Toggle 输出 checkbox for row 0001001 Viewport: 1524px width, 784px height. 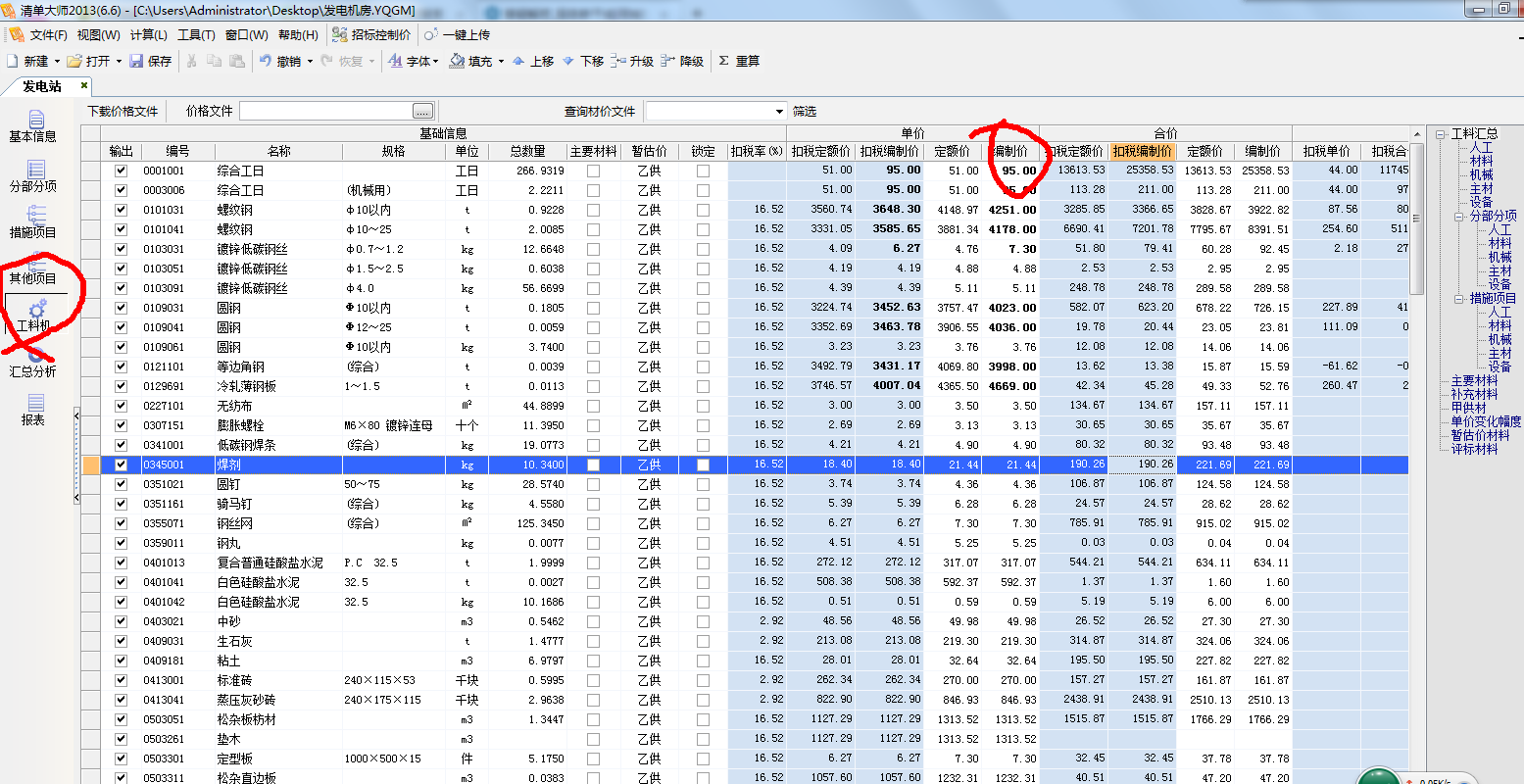(122, 171)
